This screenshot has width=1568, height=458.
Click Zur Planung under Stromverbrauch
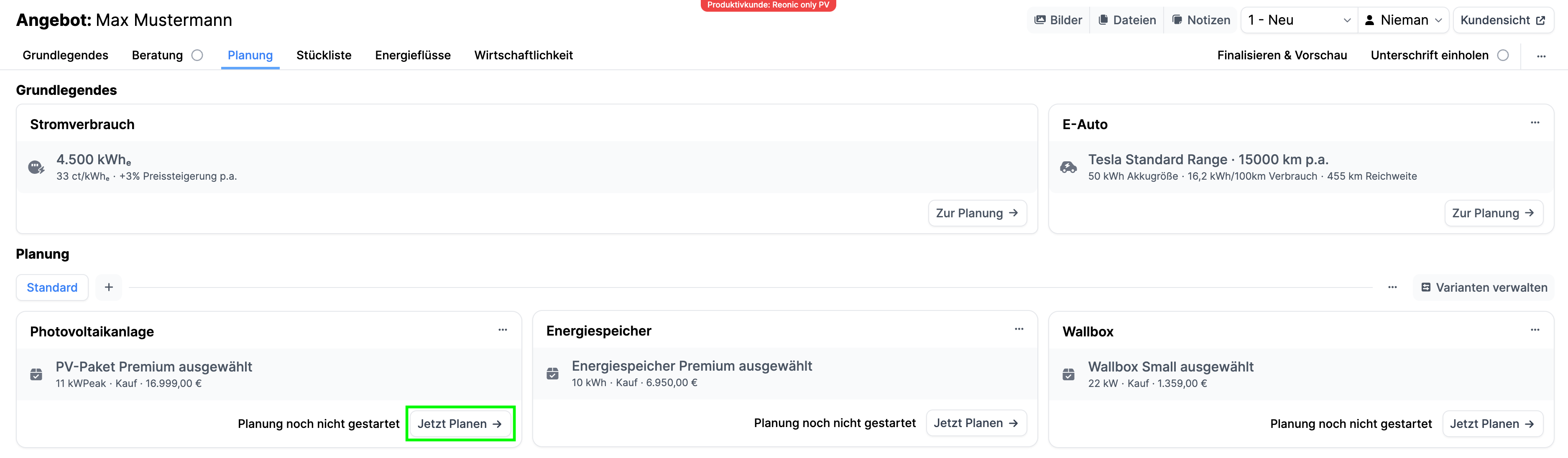click(x=977, y=214)
